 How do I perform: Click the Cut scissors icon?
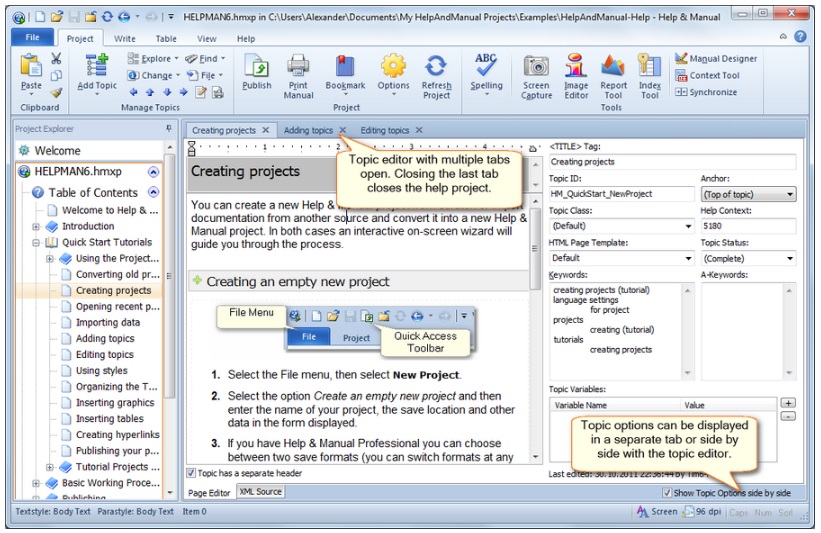pyautogui.click(x=56, y=58)
